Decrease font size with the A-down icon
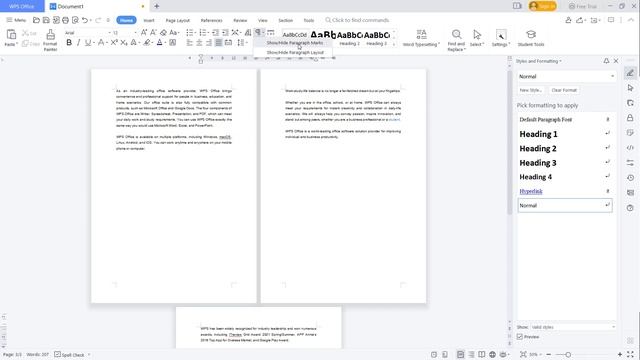 153,32
